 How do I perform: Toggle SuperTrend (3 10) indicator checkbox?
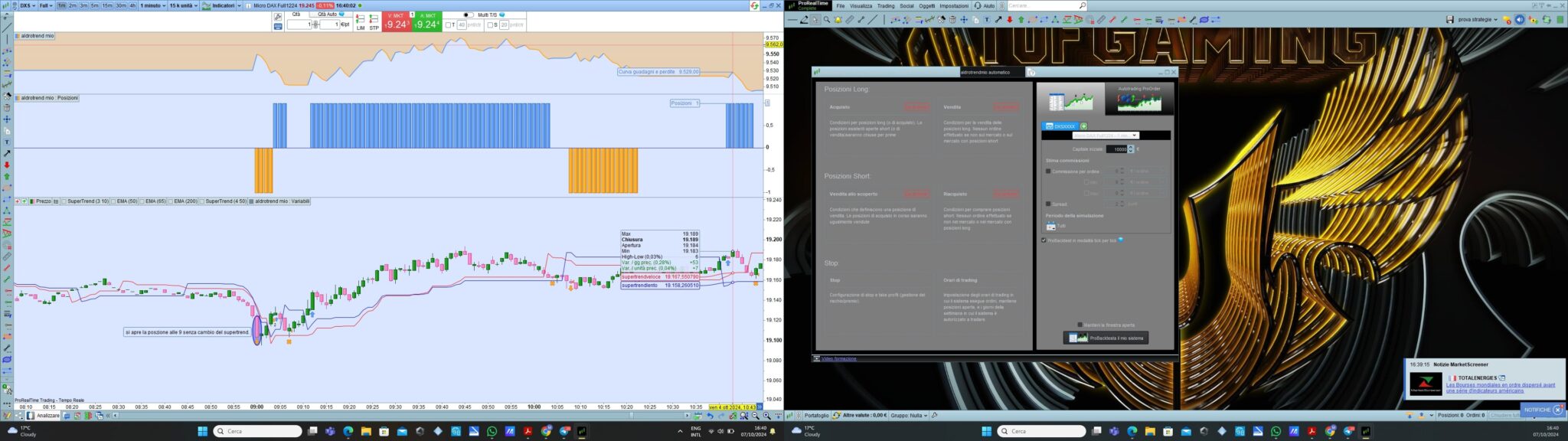point(64,201)
